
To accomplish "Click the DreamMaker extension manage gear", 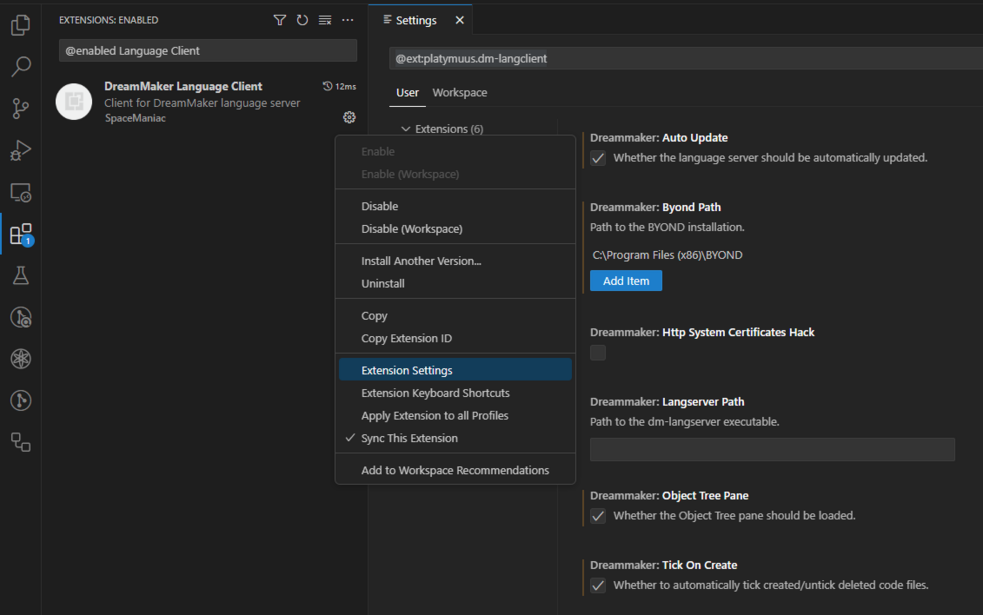I will tap(349, 117).
